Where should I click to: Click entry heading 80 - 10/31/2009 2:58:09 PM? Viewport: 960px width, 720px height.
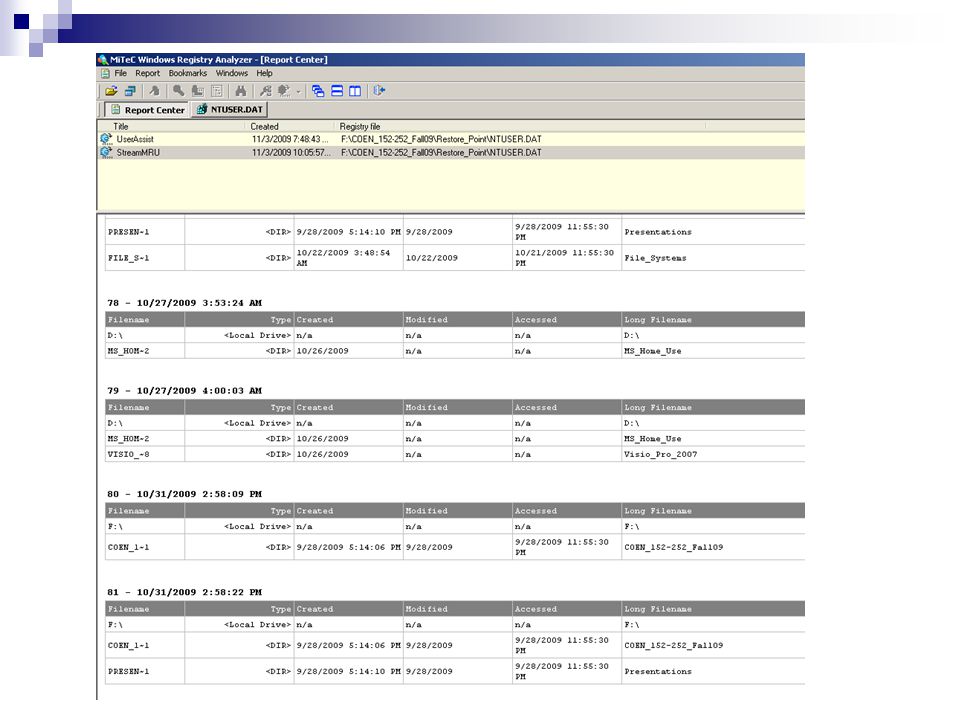tap(184, 494)
